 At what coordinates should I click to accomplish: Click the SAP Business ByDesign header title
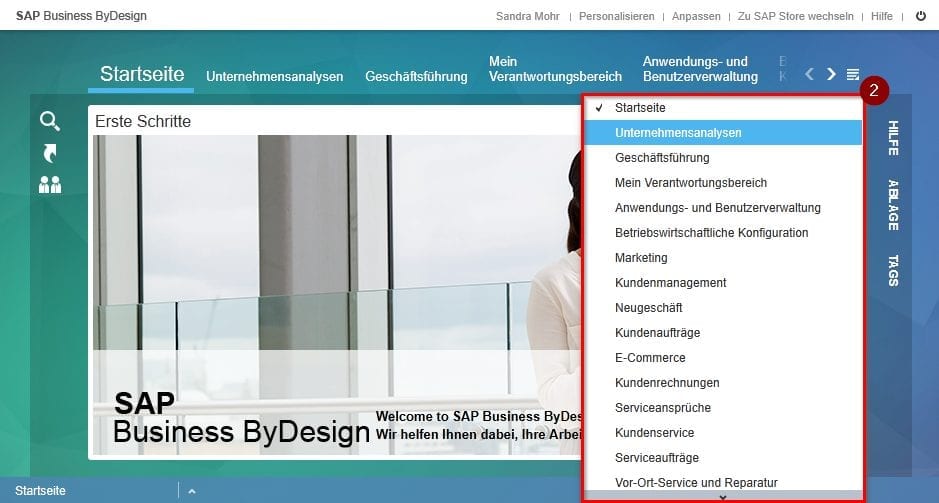click(81, 16)
